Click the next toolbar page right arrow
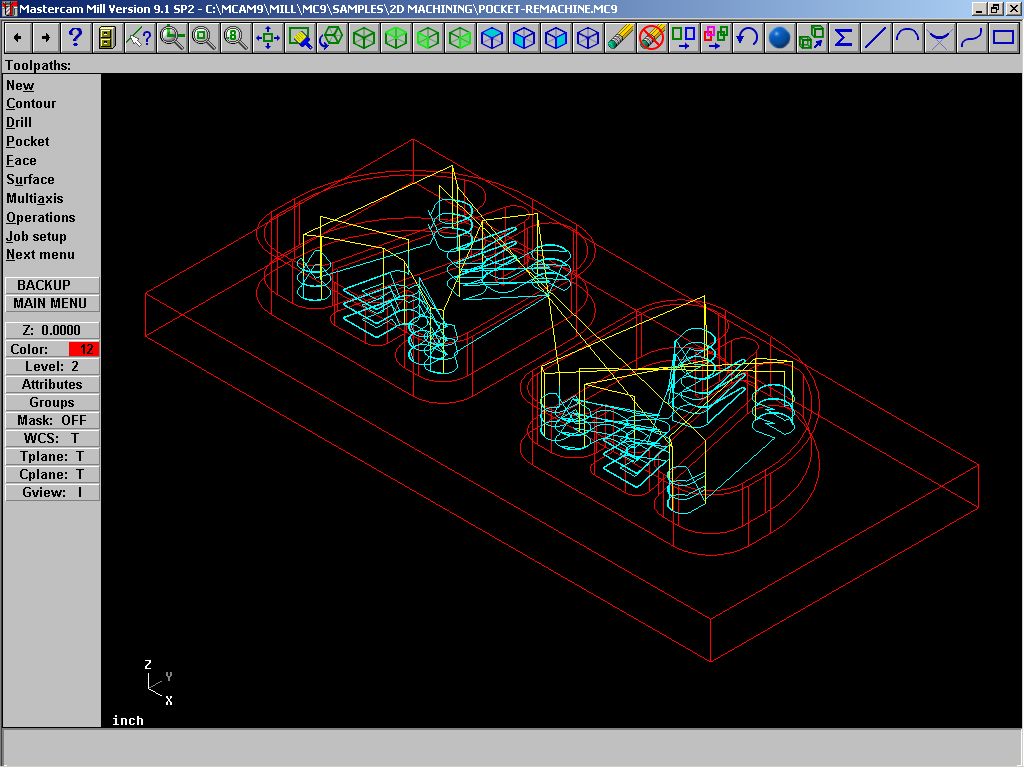Screen dimensions: 1024x768 46,38
